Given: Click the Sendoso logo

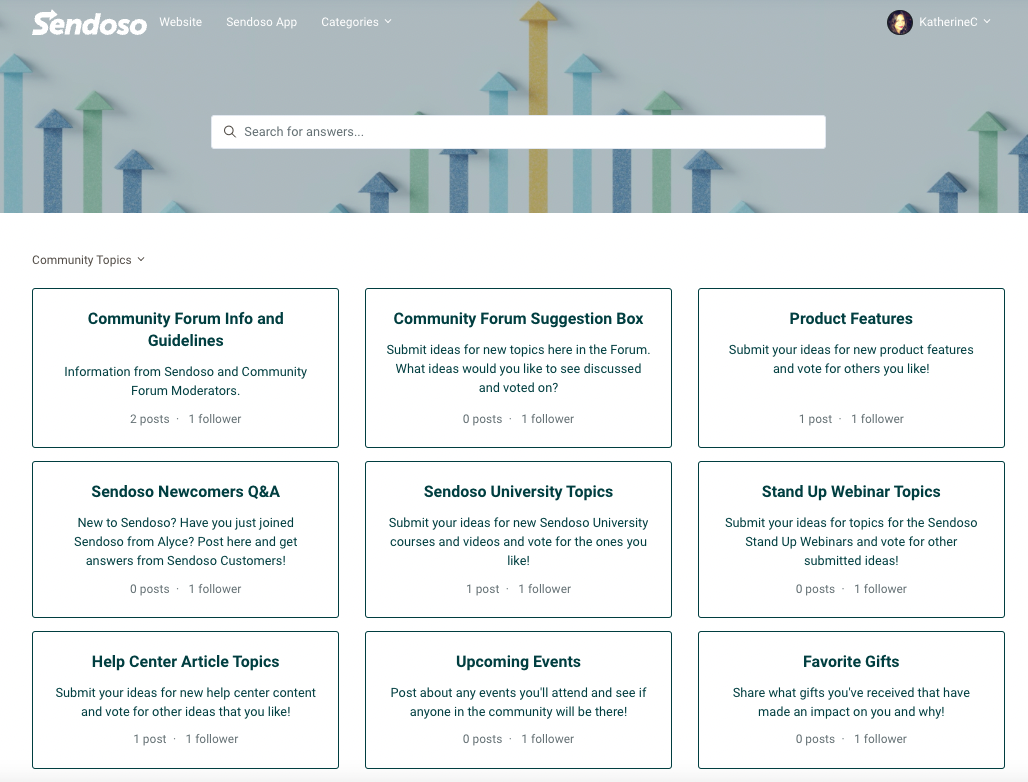Looking at the screenshot, I should pyautogui.click(x=89, y=23).
